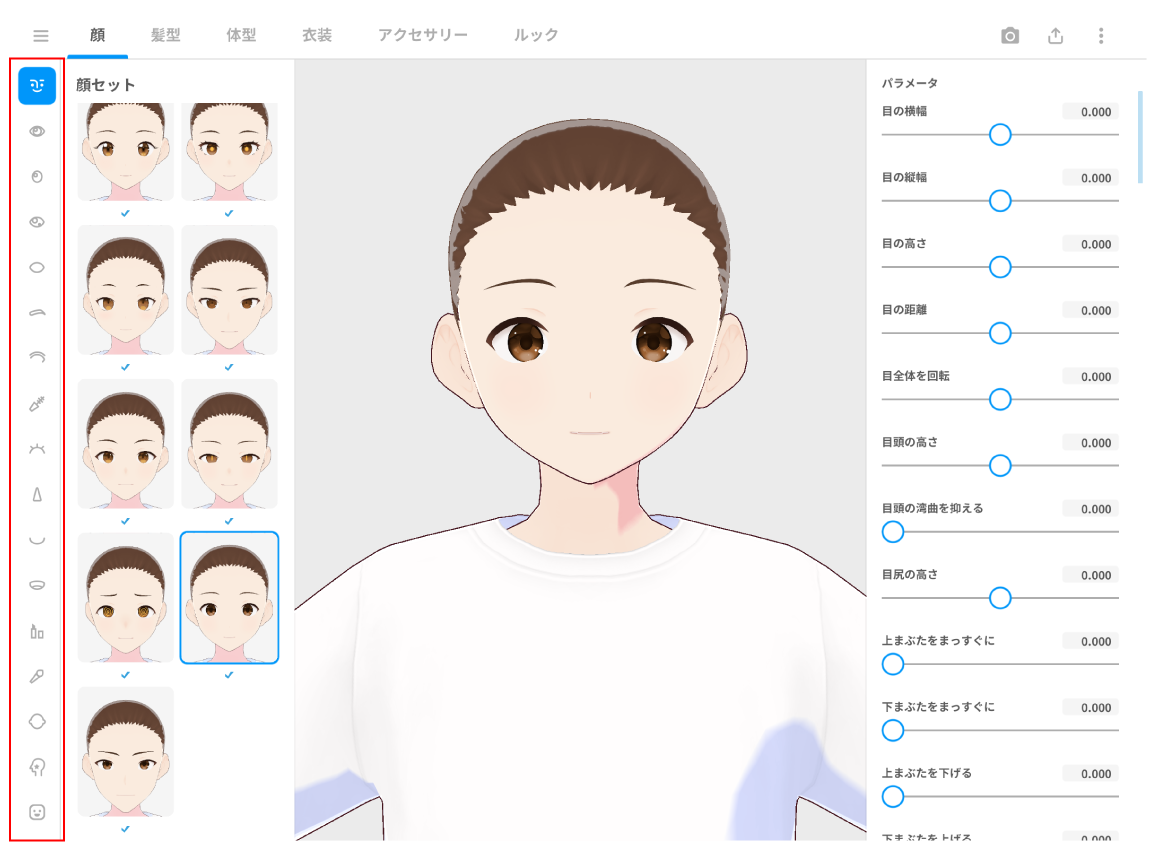
Task: Focus the 目の高さ value field
Action: pyautogui.click(x=1090, y=244)
